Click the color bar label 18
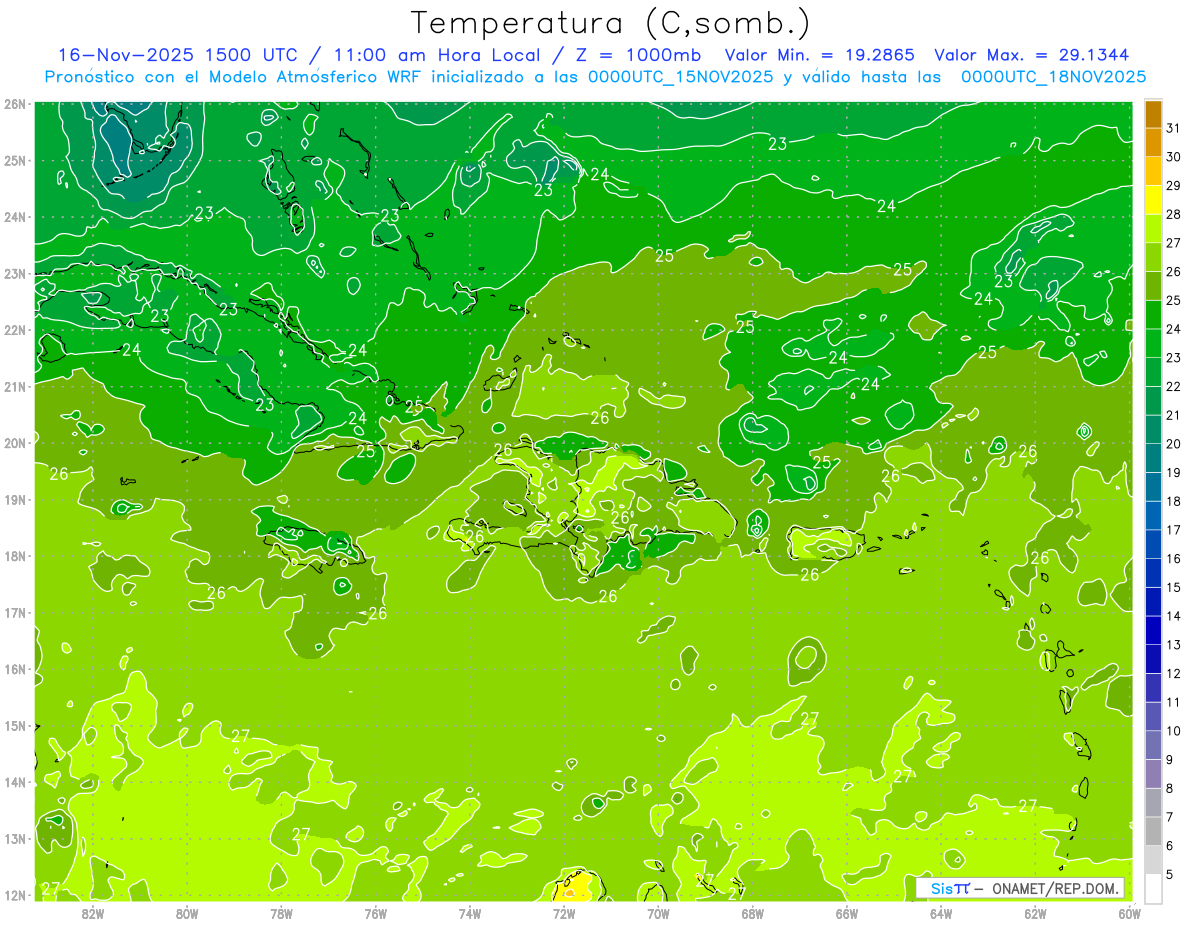 pyautogui.click(x=1173, y=501)
